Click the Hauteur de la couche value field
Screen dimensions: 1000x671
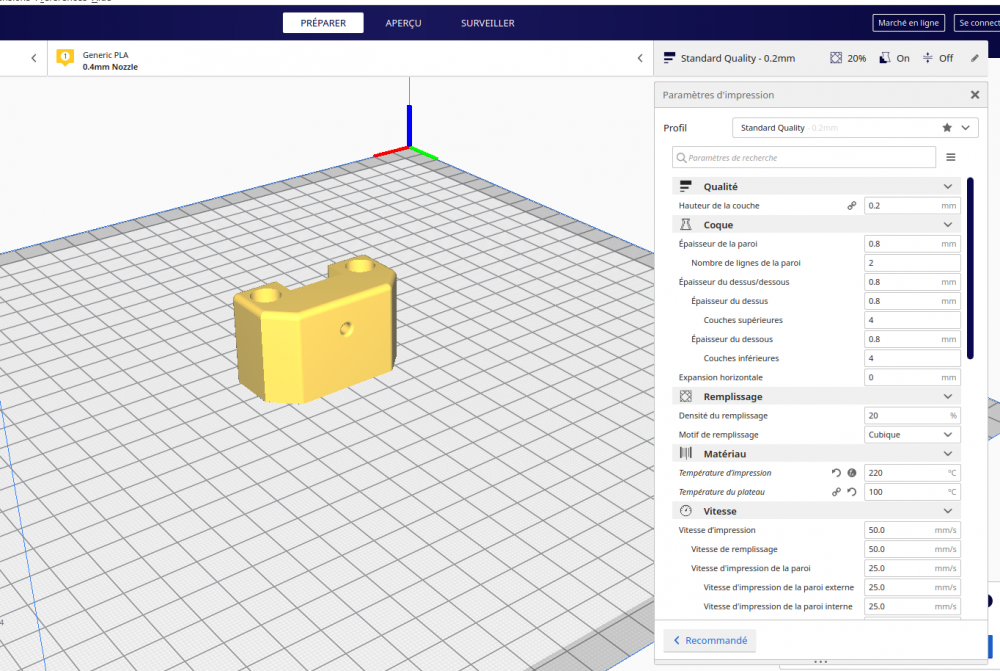coord(912,205)
